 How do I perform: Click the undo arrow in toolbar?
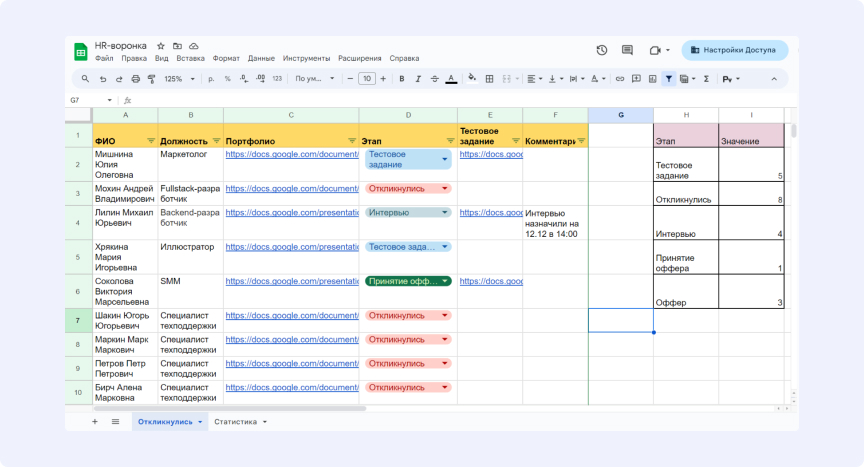coord(104,78)
